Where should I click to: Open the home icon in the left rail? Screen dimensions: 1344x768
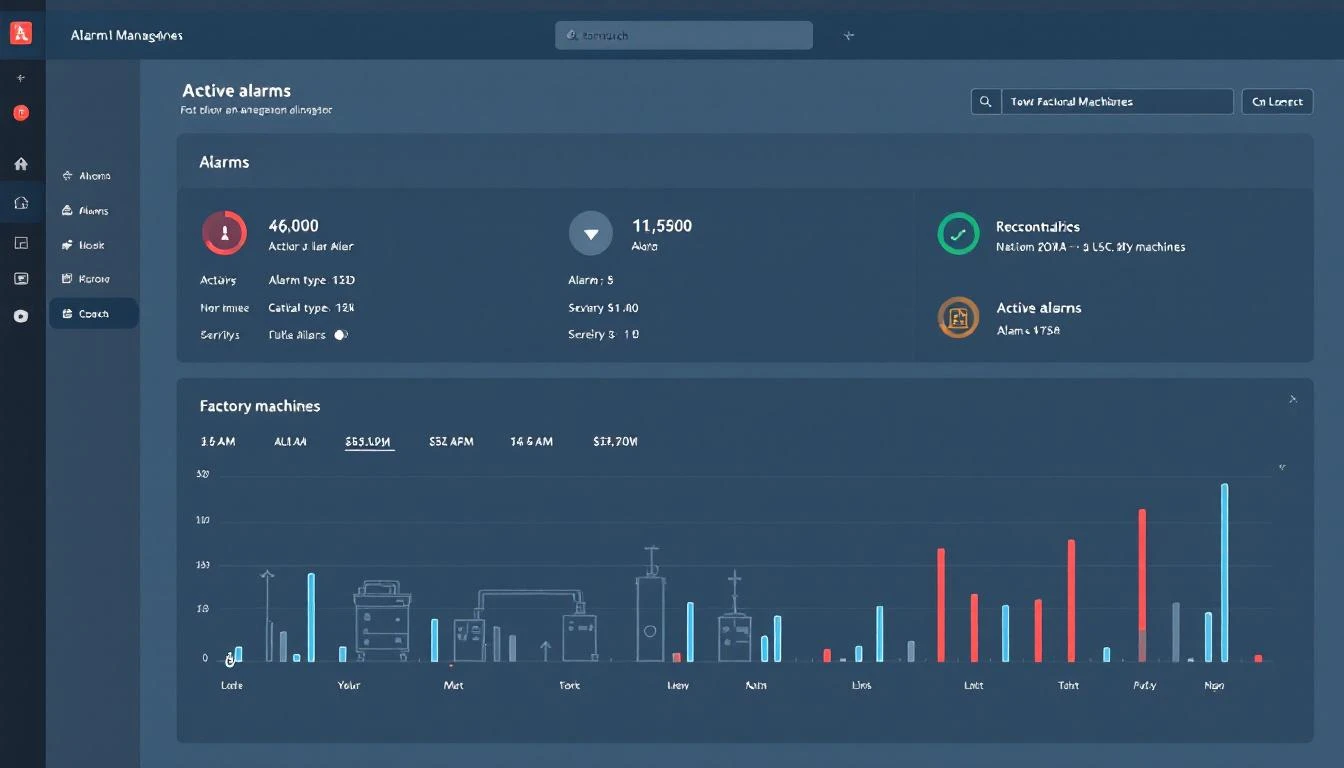pos(20,163)
